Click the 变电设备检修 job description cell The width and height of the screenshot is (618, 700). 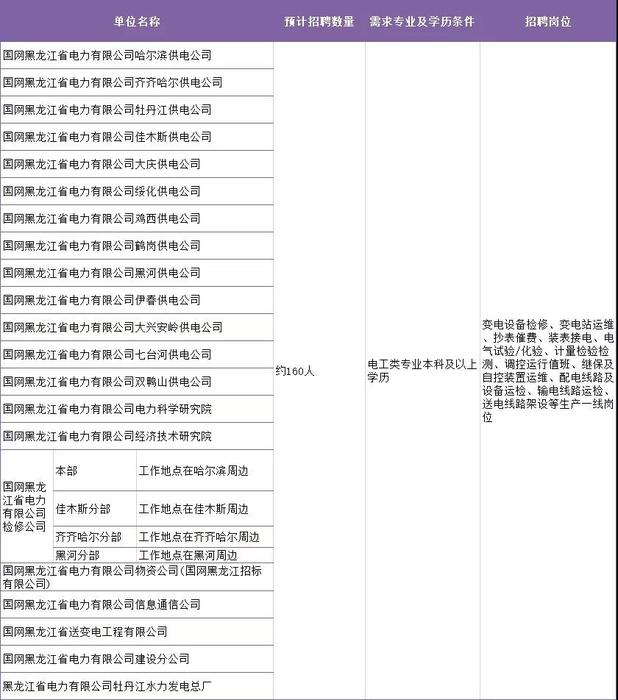[549, 371]
